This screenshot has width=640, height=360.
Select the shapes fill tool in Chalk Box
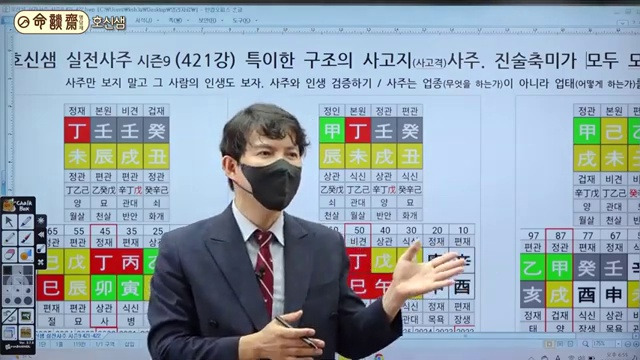coord(26,255)
